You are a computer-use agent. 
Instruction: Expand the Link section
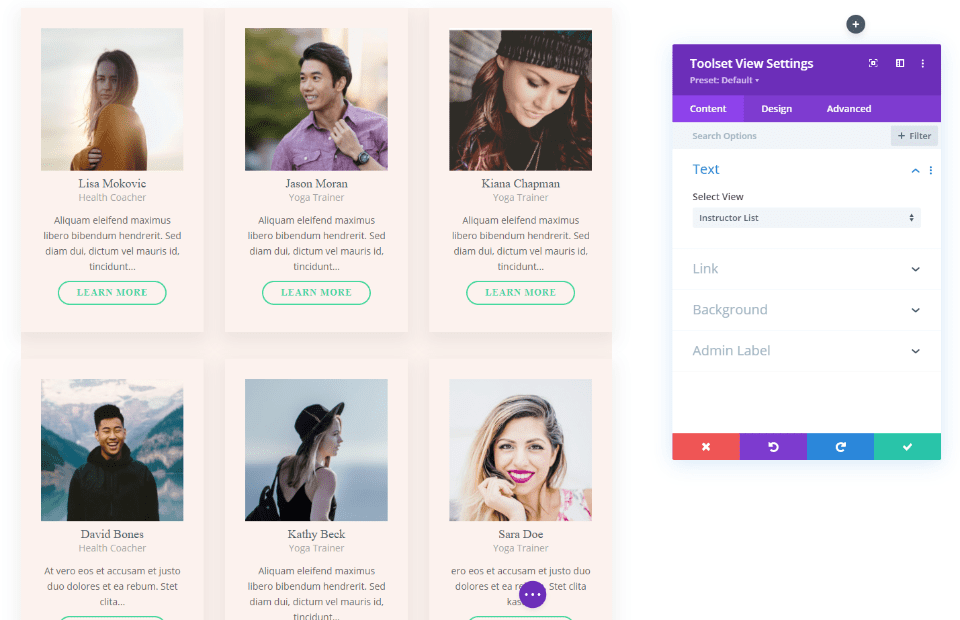(x=805, y=268)
